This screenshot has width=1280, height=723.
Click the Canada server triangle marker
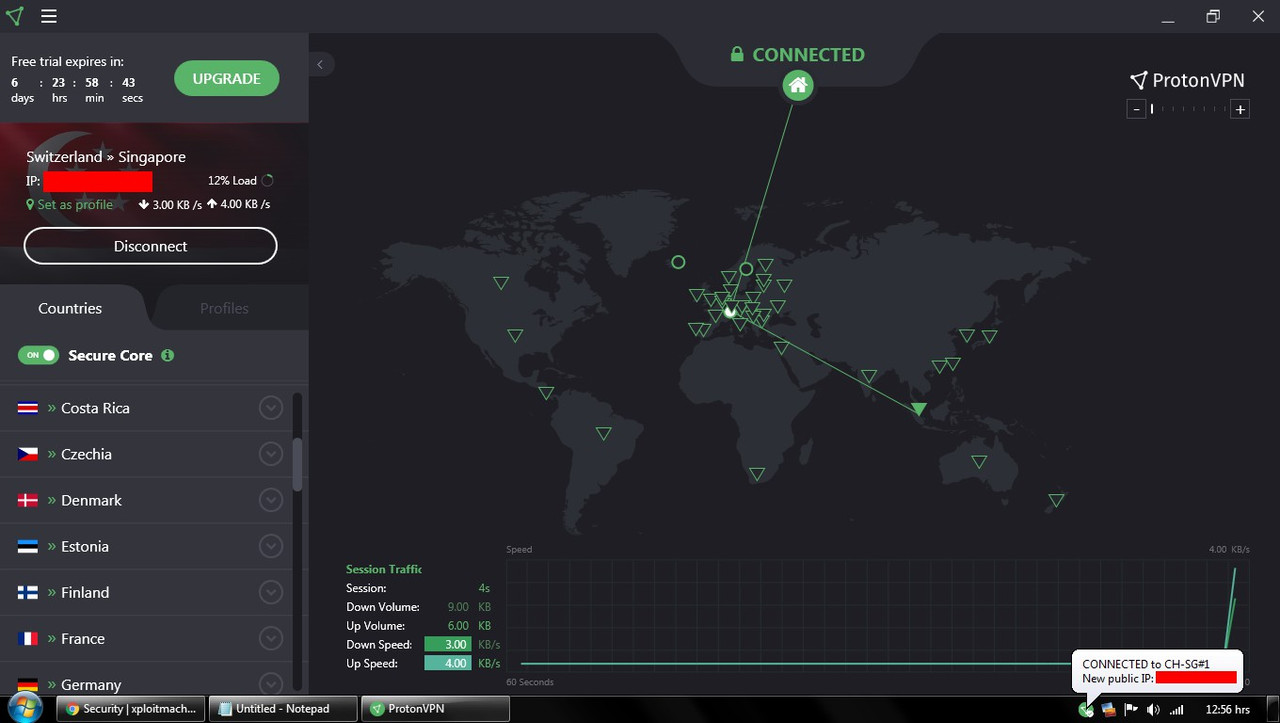pyautogui.click(x=501, y=283)
